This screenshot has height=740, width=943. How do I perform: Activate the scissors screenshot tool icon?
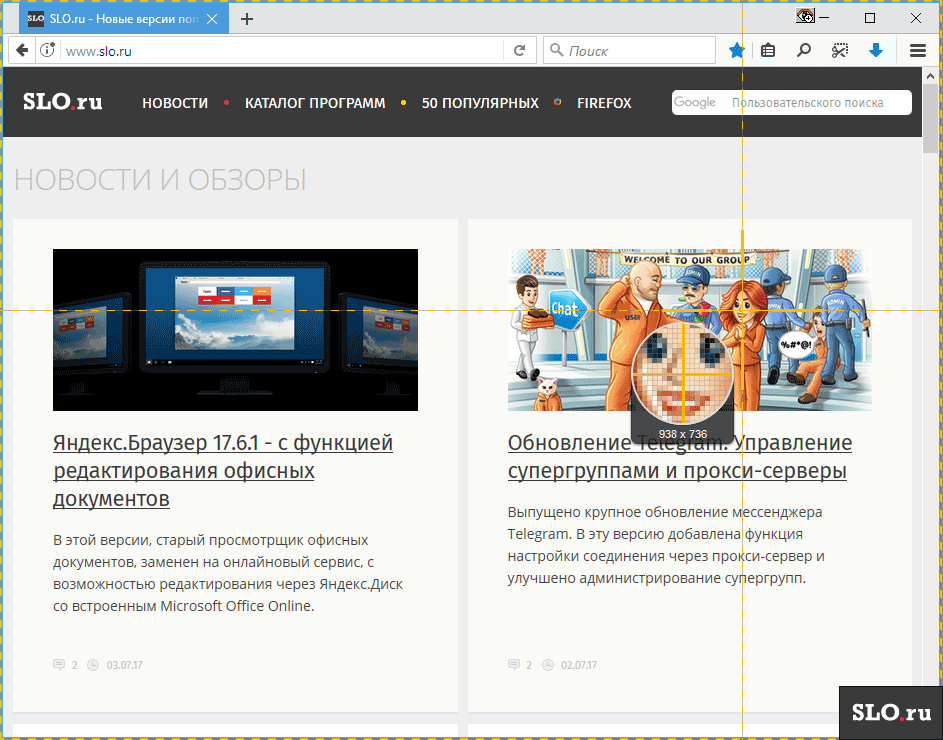[840, 51]
